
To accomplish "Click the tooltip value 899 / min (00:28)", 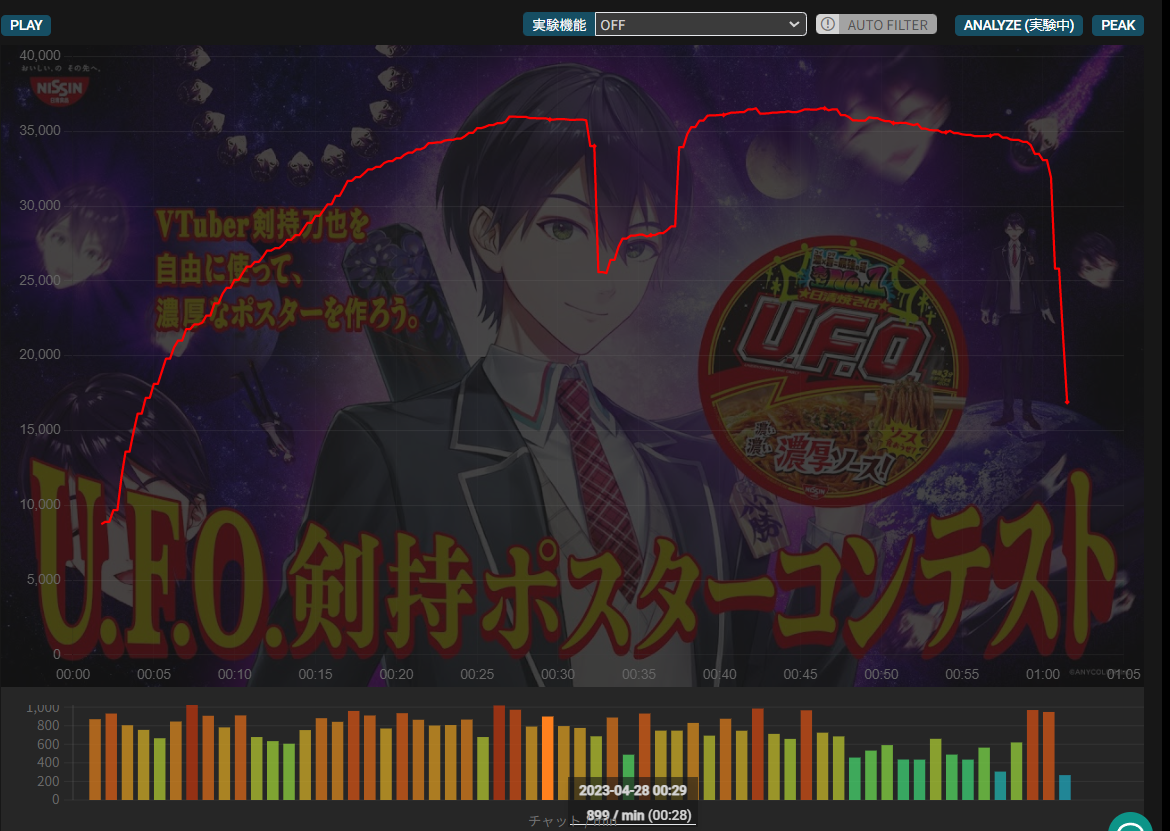I will pos(639,815).
